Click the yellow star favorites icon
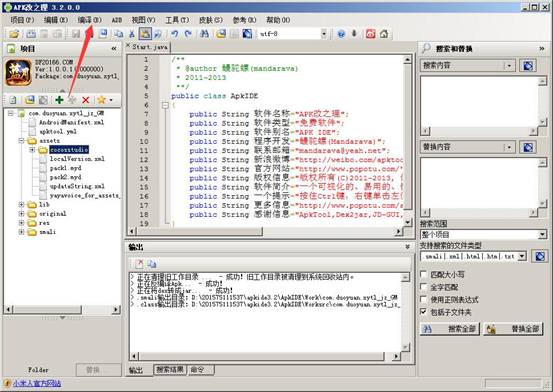Viewport: 553px width, 392px height. coord(102,100)
